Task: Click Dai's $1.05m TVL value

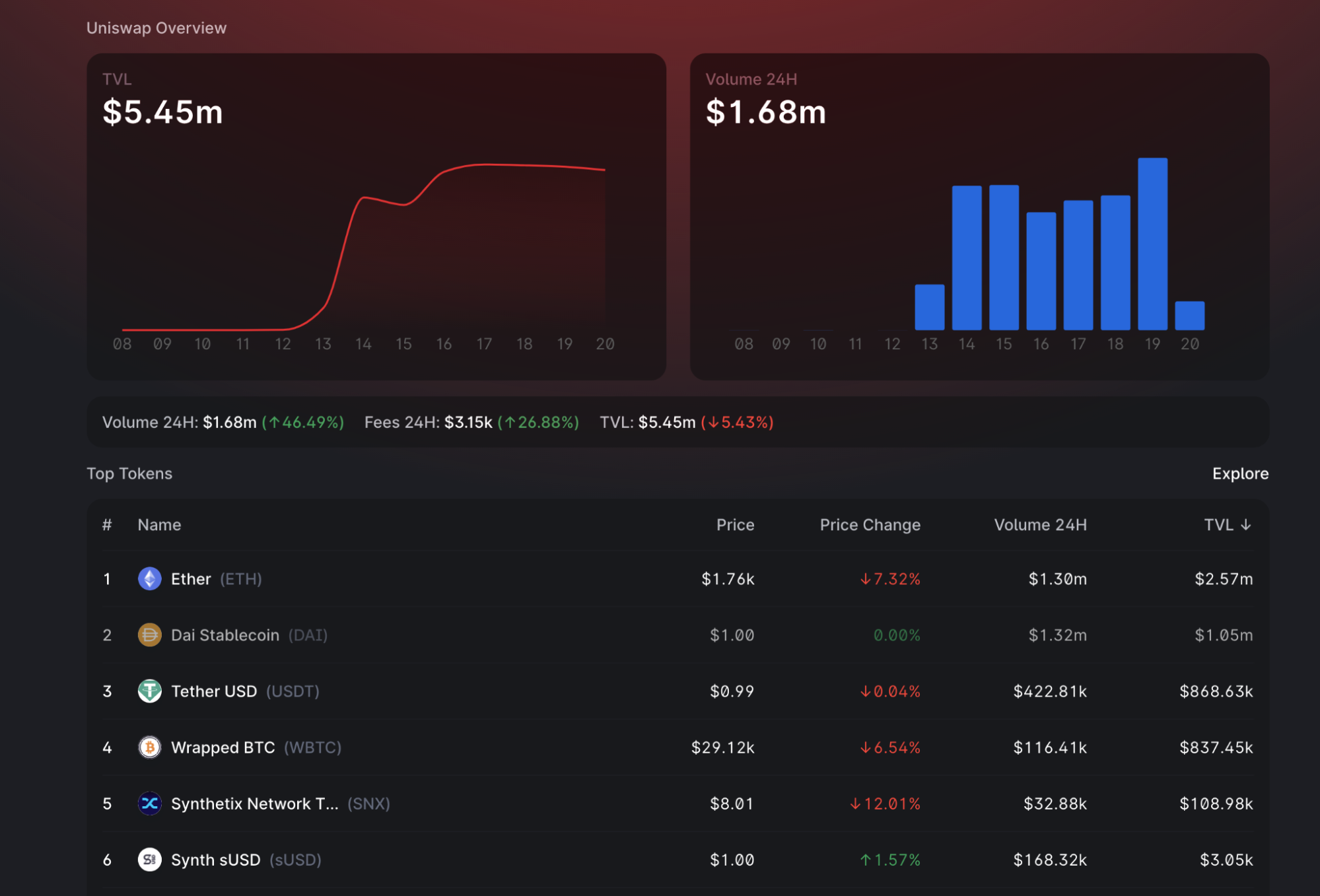Action: (1224, 635)
